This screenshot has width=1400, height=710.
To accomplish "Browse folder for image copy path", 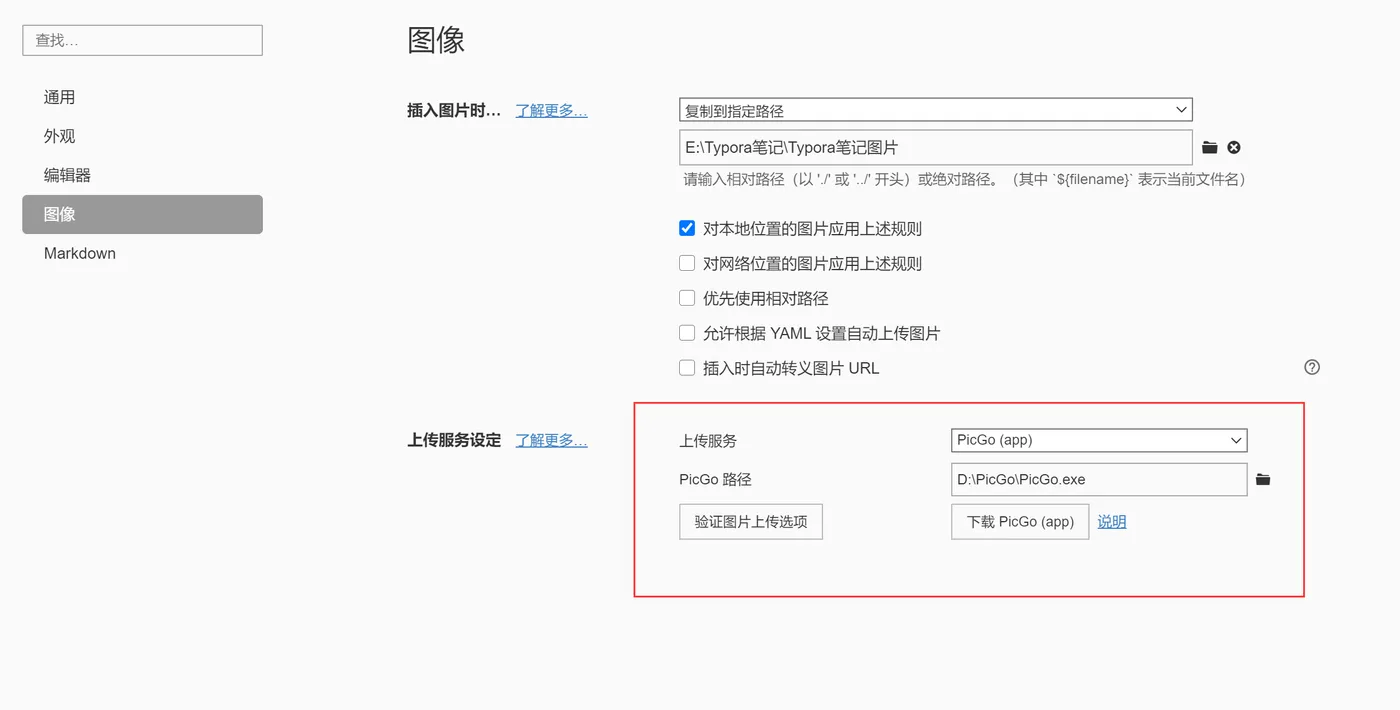I will (x=1209, y=147).
